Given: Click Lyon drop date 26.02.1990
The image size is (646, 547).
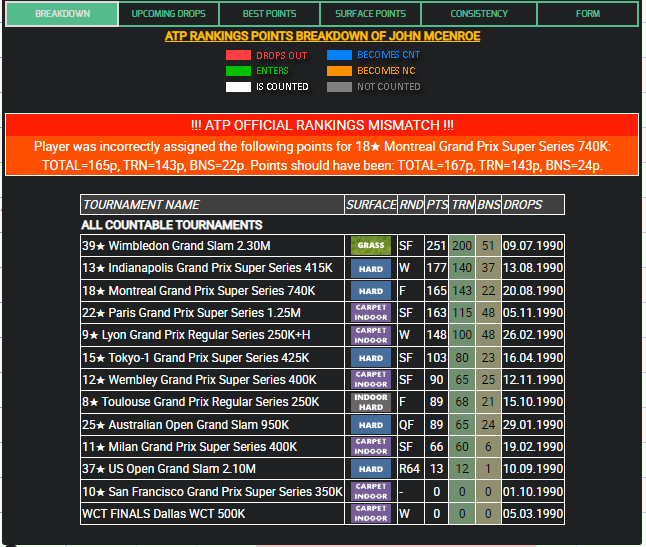Looking at the screenshot, I should (533, 335).
